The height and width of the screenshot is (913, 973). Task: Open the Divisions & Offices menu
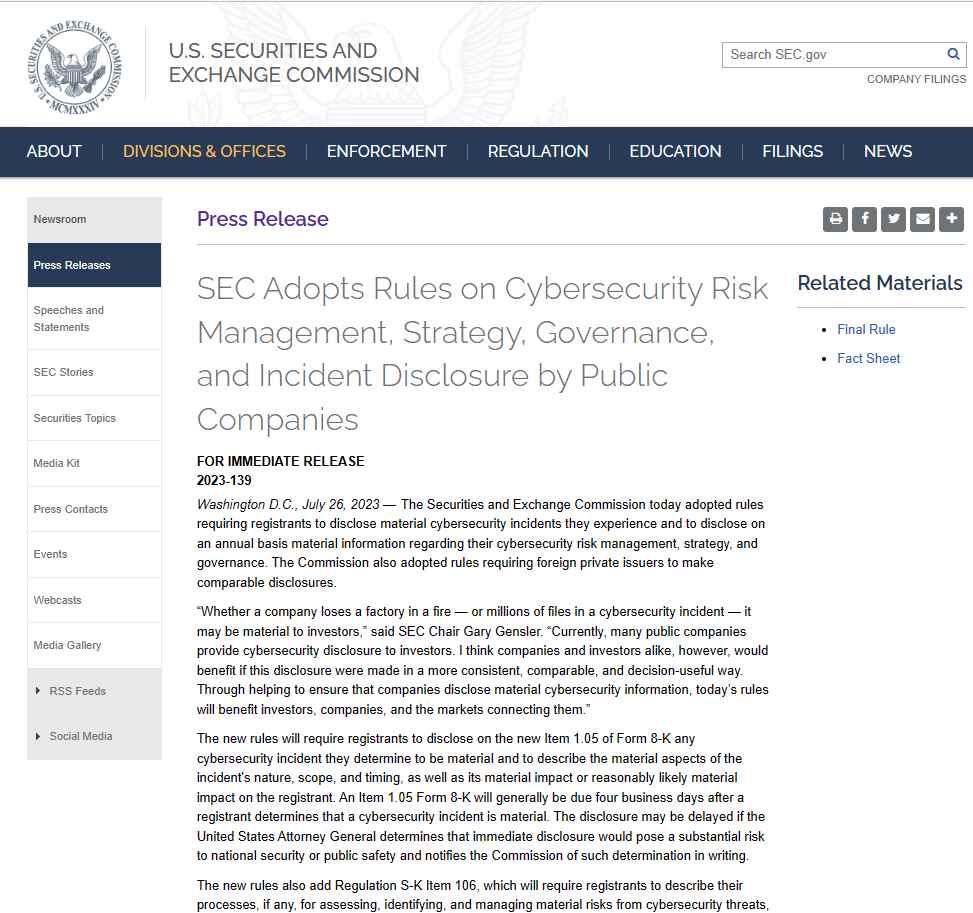(x=204, y=151)
